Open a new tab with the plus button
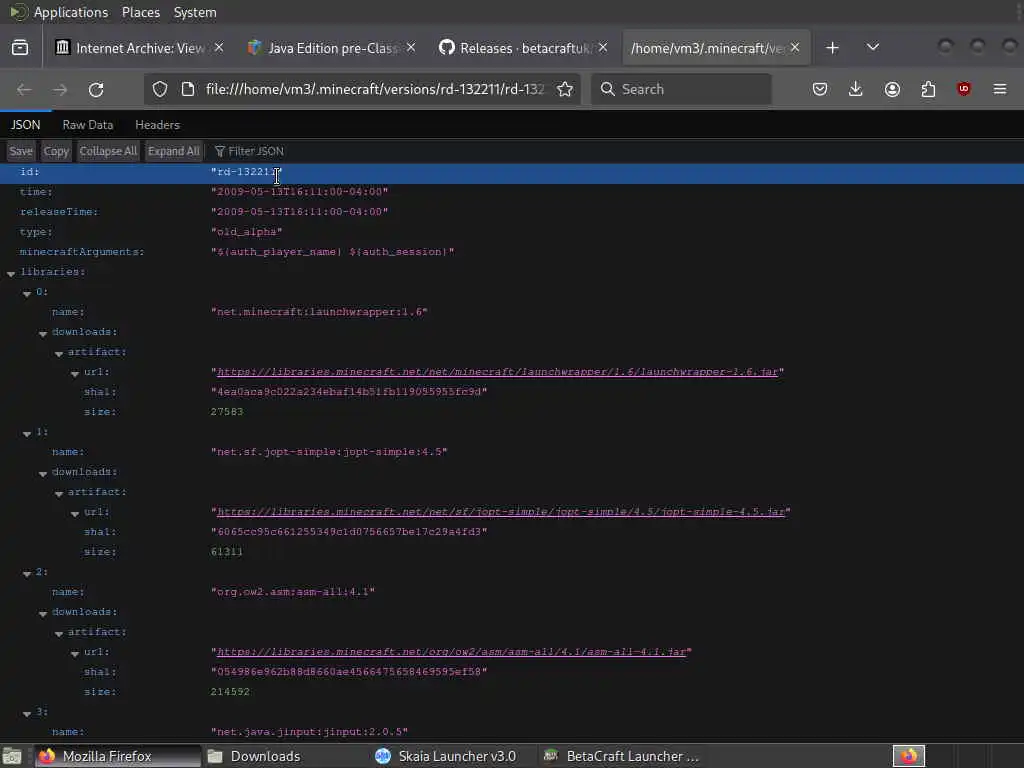The width and height of the screenshot is (1024, 768). [832, 48]
